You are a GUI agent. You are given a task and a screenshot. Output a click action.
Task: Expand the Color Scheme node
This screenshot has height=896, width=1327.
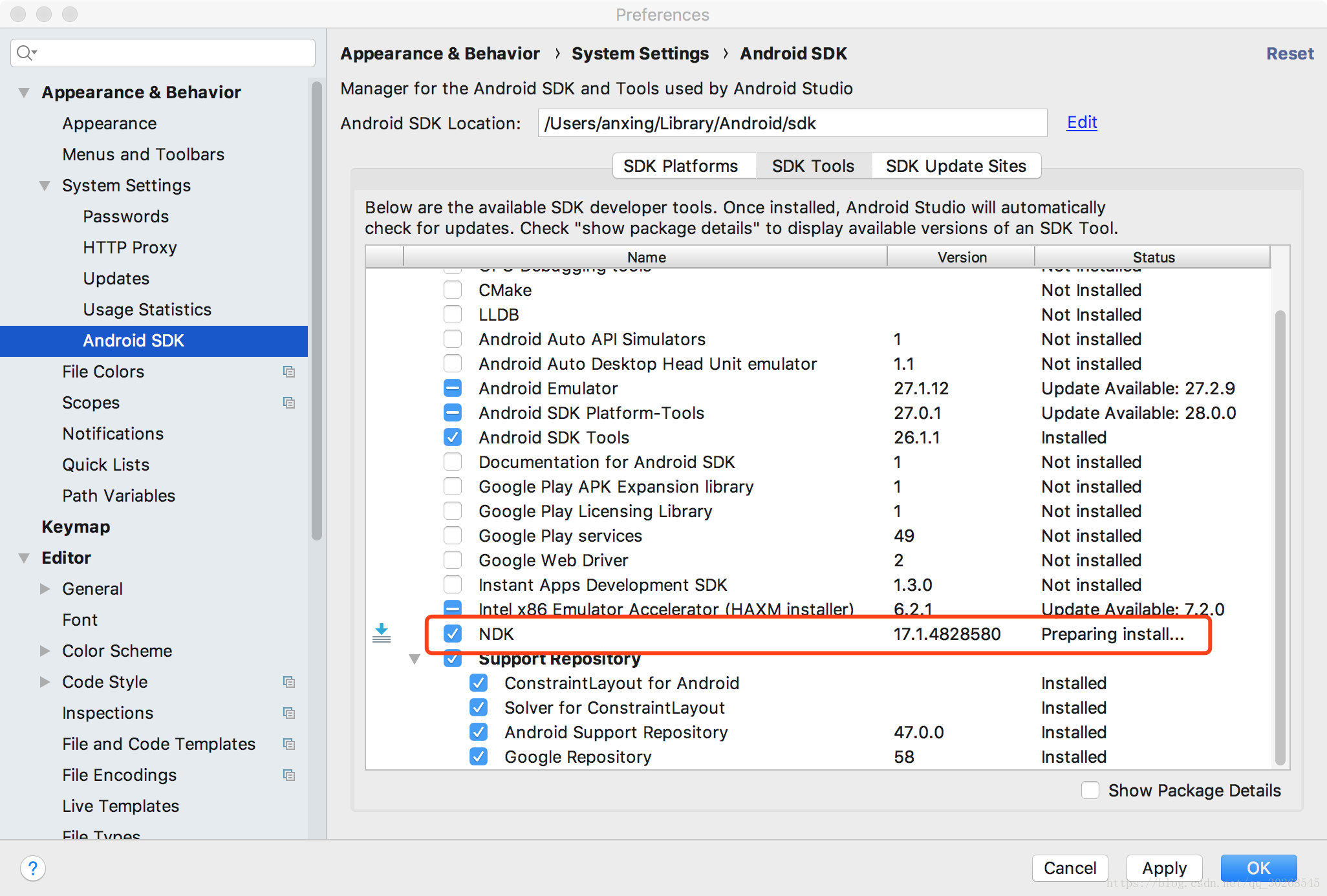coord(45,651)
